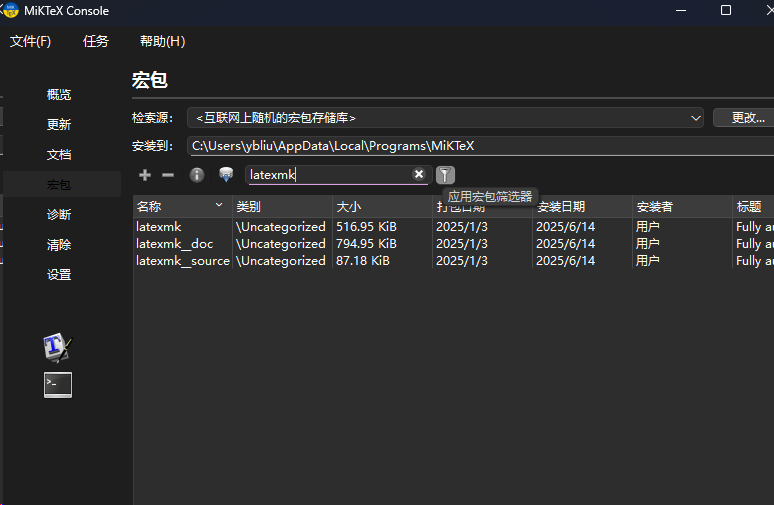This screenshot has width=774, height=505.
Task: Sort by the 安装者 column header
Action: 682,206
